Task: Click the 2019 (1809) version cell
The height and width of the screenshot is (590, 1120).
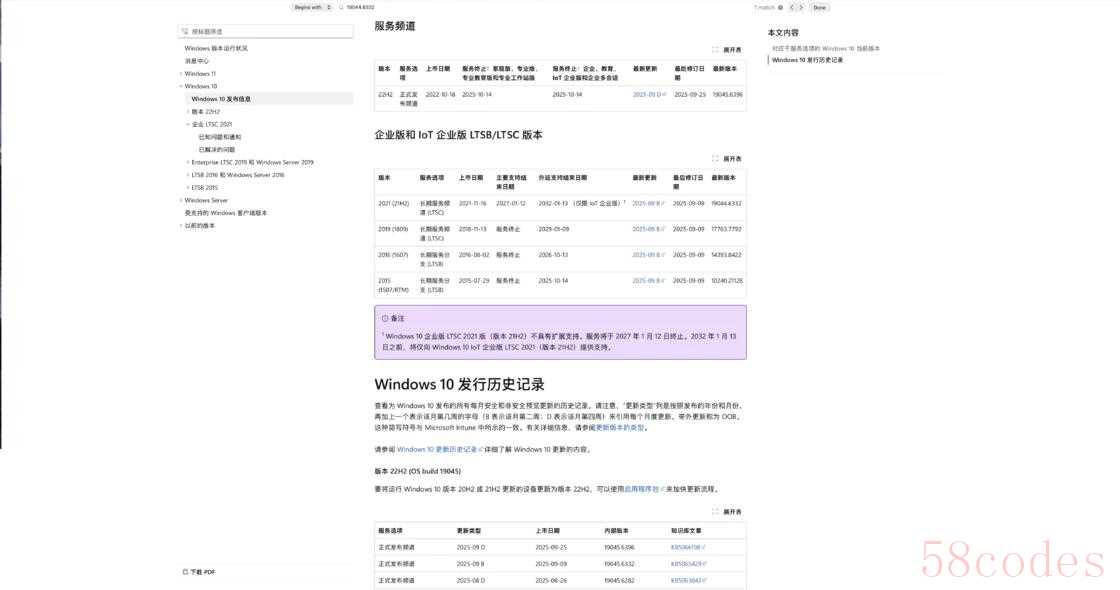Action: [x=393, y=229]
